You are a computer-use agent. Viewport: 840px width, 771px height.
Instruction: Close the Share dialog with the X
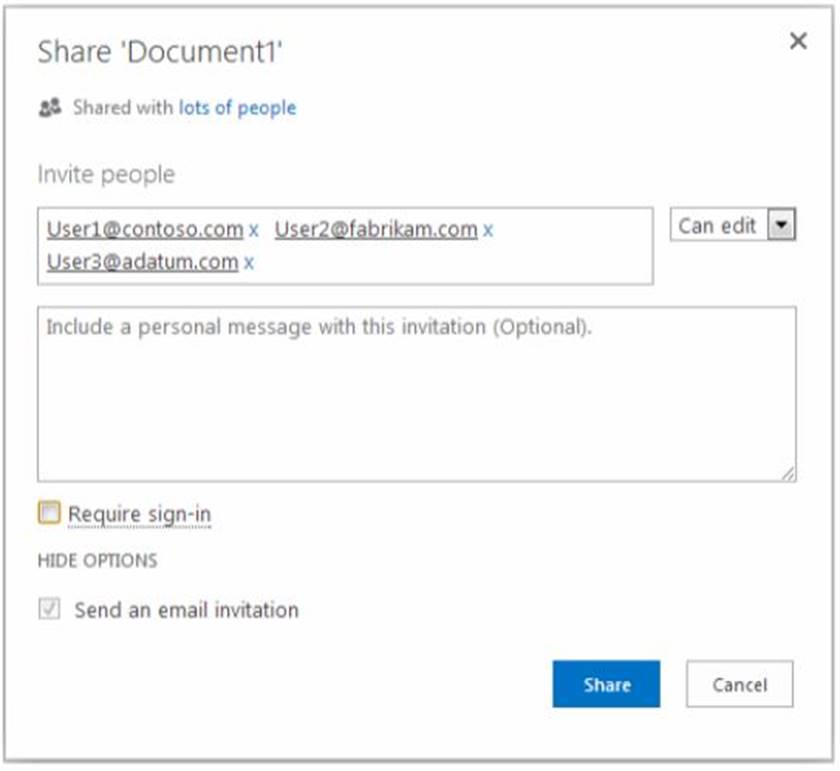click(797, 42)
